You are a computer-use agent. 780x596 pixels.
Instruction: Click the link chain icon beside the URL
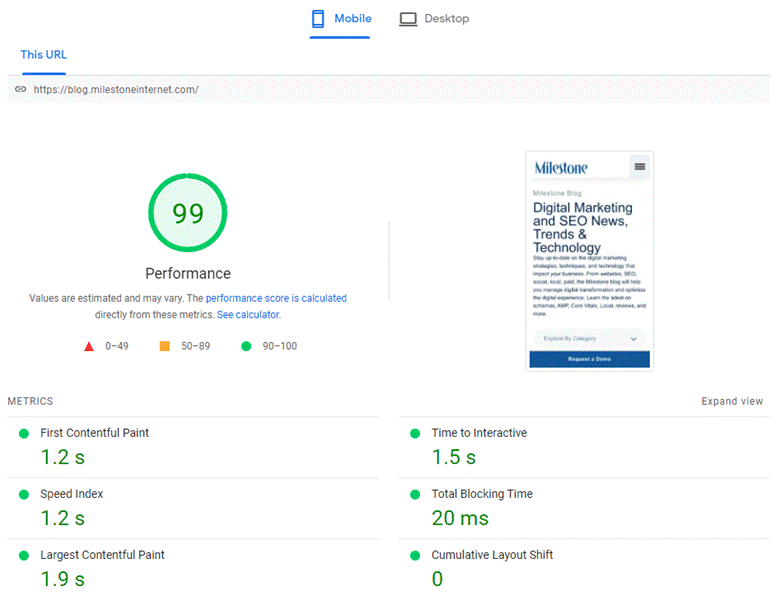click(x=20, y=89)
